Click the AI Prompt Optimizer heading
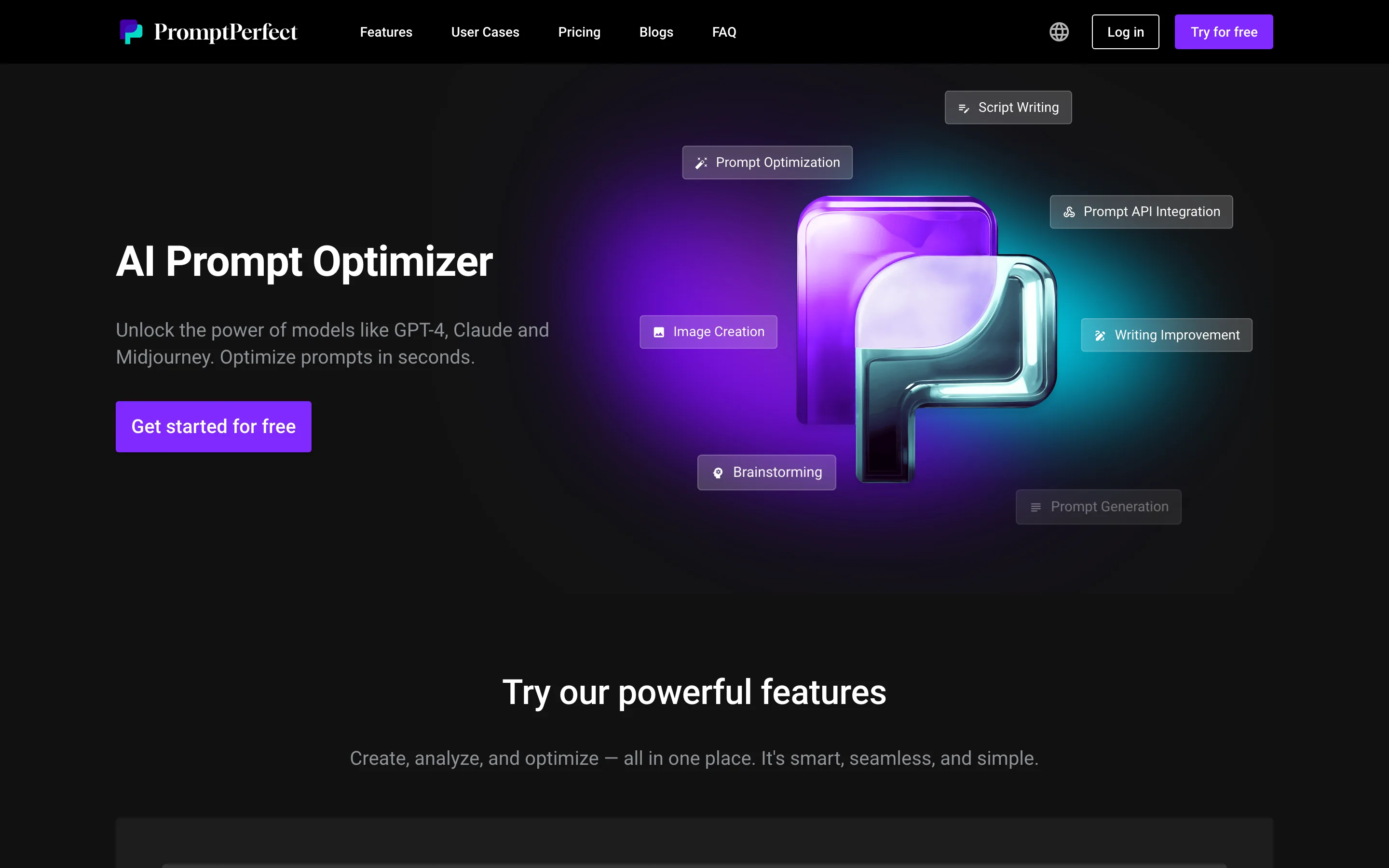This screenshot has height=868, width=1389. click(304, 262)
